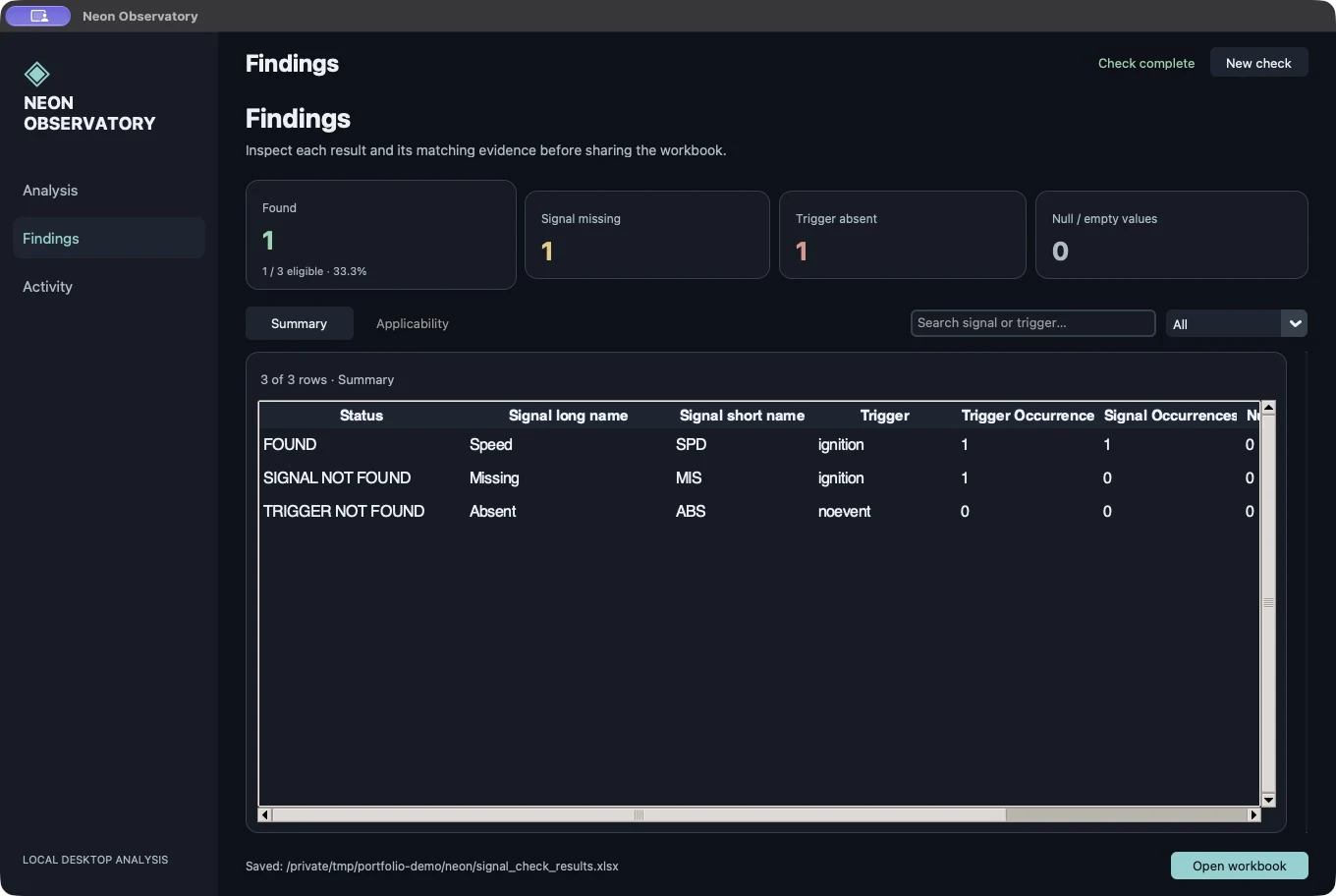Open the Analysis sidebar section
Image resolution: width=1336 pixels, height=896 pixels.
coord(108,191)
